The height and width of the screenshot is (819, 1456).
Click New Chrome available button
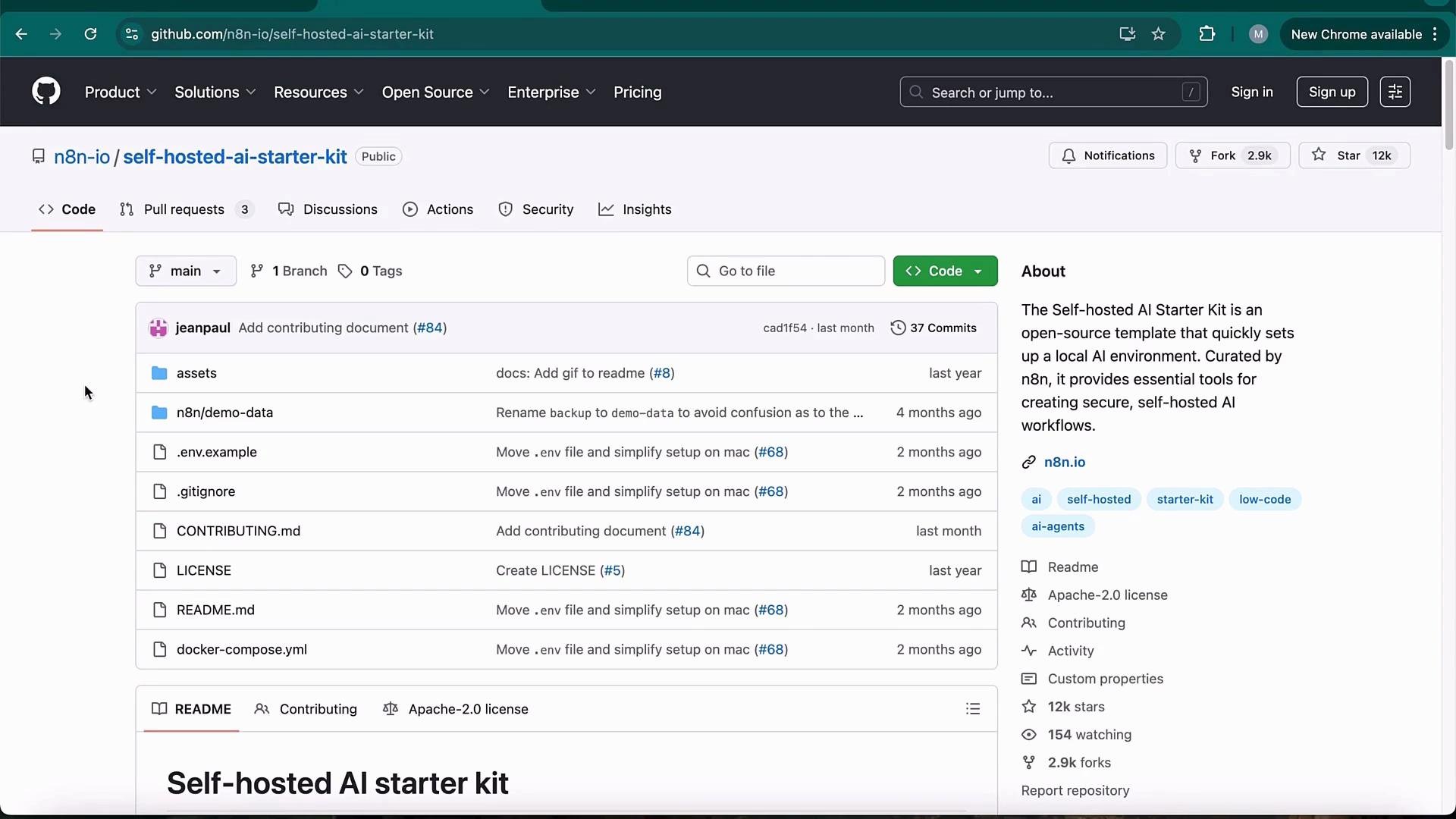tap(1356, 34)
